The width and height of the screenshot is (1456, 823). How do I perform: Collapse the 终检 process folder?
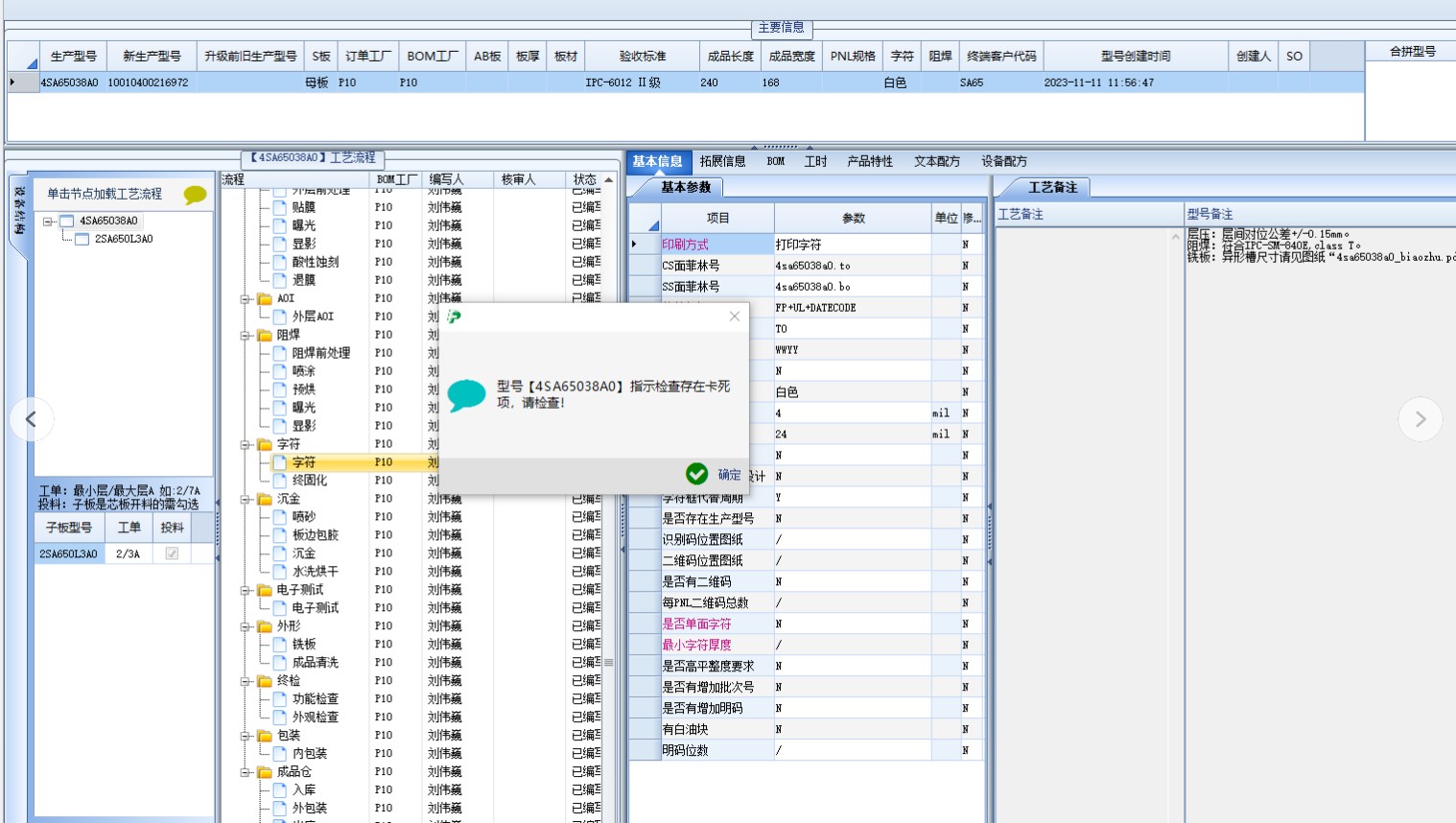pos(246,681)
